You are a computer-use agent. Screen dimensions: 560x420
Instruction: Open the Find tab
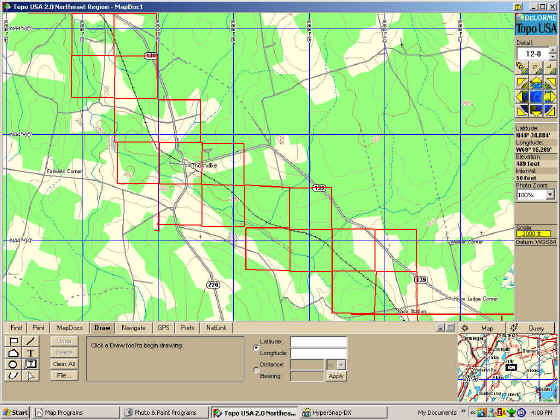(16, 328)
